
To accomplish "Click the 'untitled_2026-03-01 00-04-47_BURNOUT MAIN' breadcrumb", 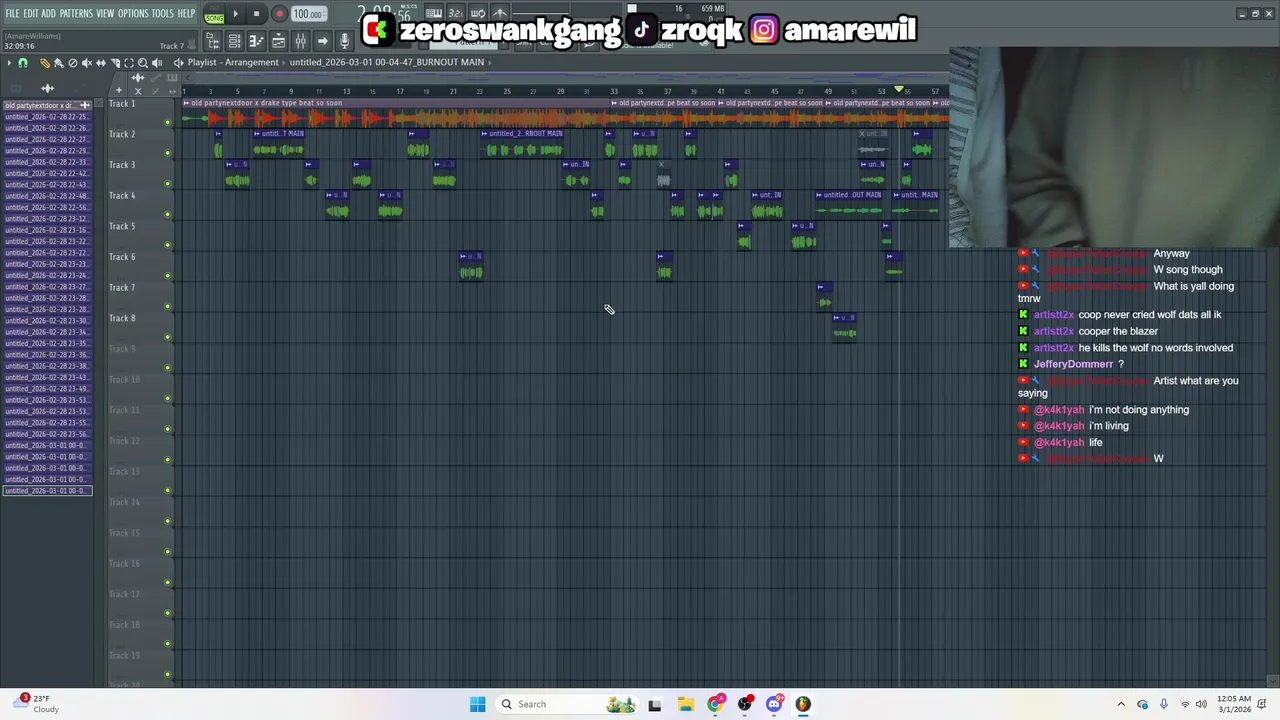I will click(x=387, y=62).
